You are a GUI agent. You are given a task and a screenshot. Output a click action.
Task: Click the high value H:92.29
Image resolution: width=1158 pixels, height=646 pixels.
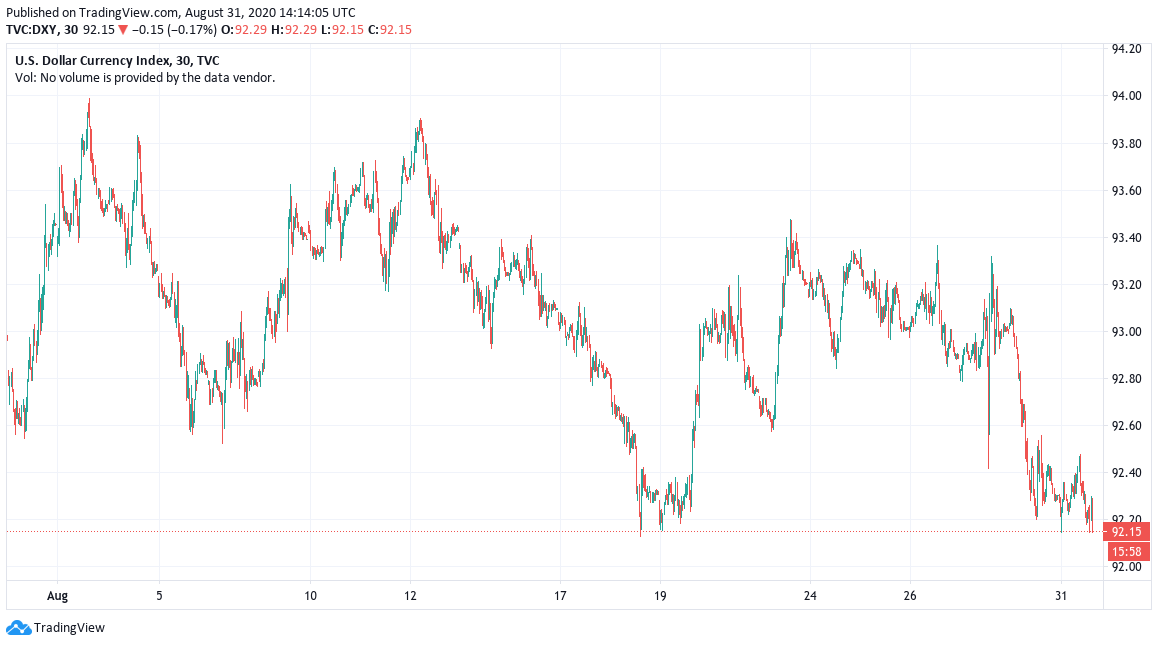point(293,30)
